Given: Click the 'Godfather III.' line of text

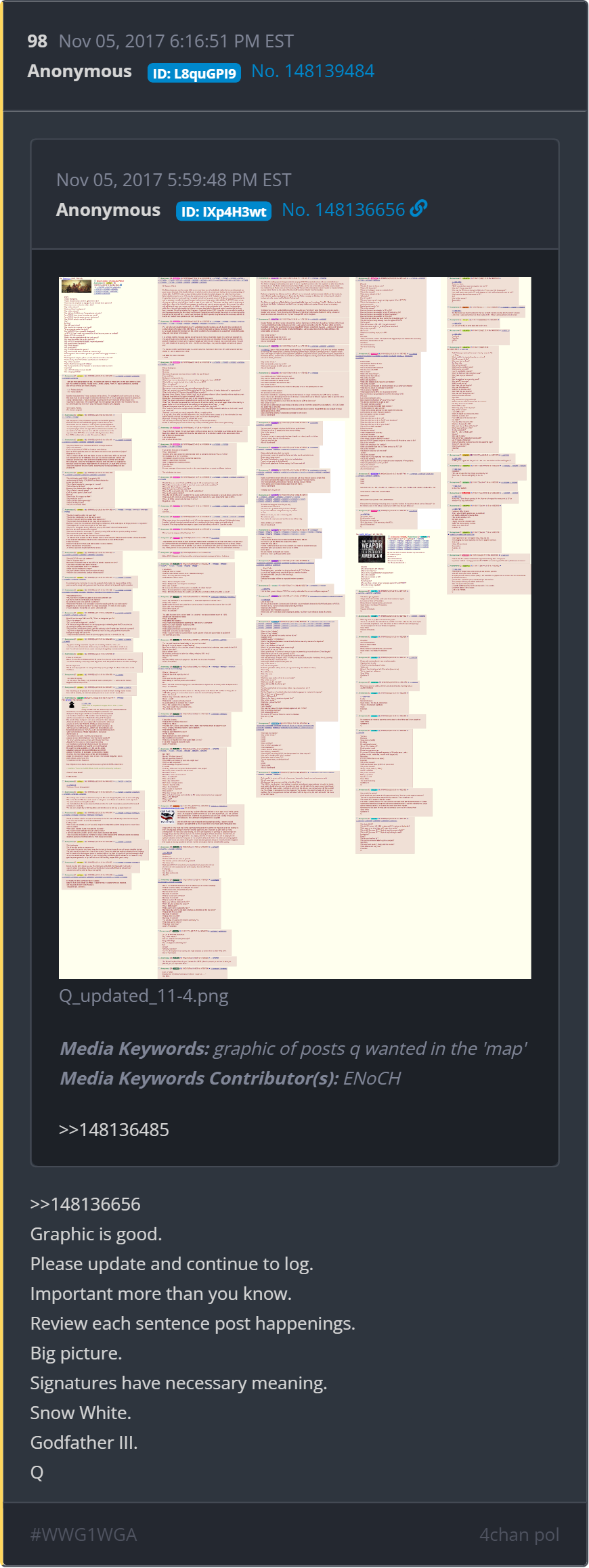Looking at the screenshot, I should [x=84, y=1442].
